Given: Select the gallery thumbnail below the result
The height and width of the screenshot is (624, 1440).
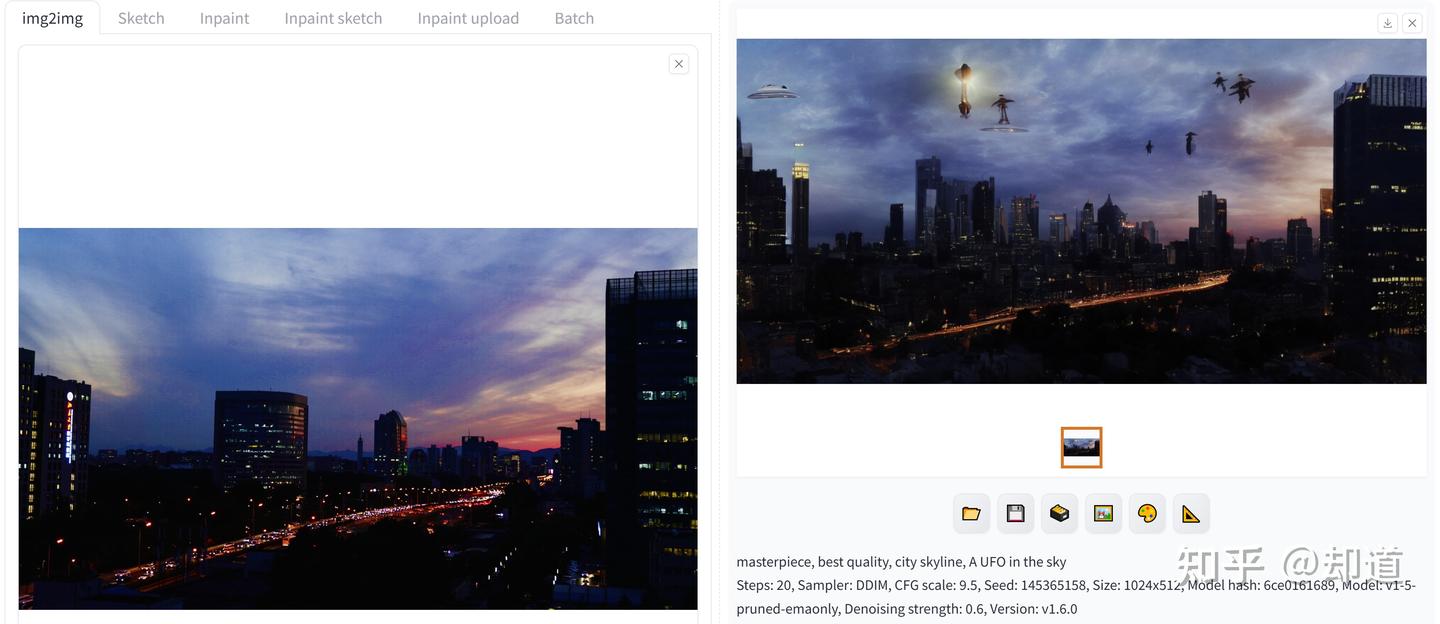Looking at the screenshot, I should click(1081, 447).
